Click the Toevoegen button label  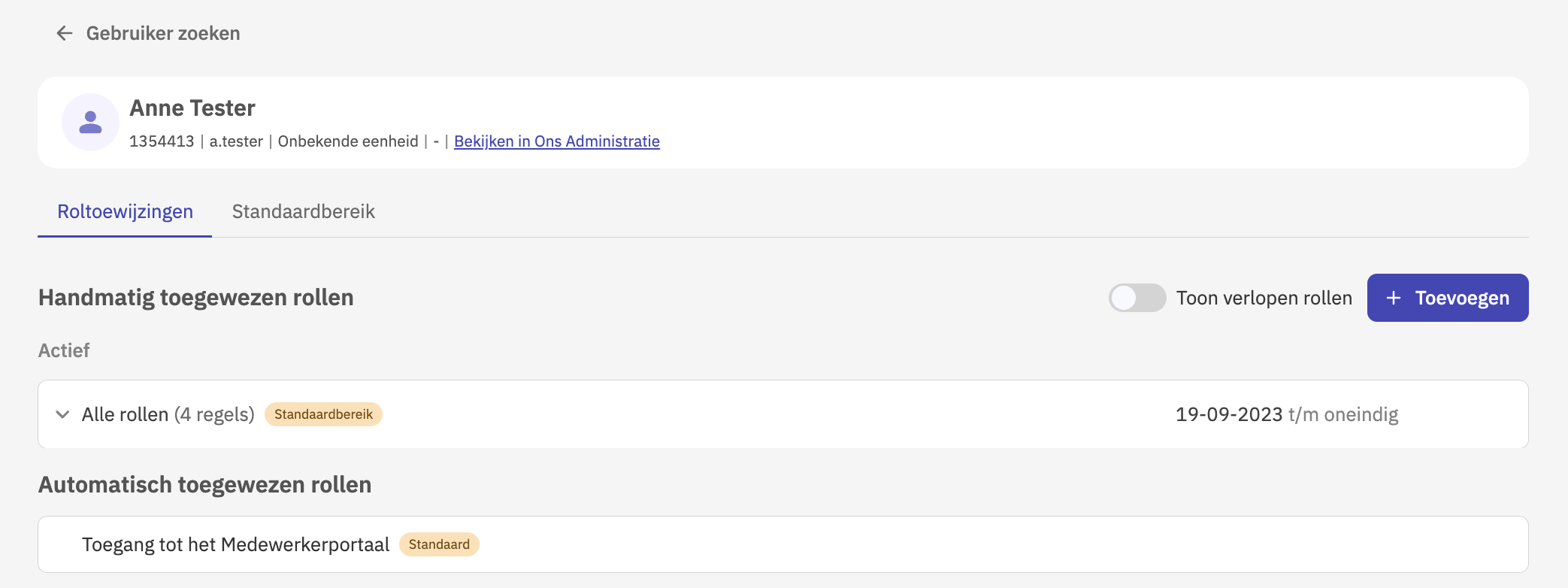(x=1462, y=298)
